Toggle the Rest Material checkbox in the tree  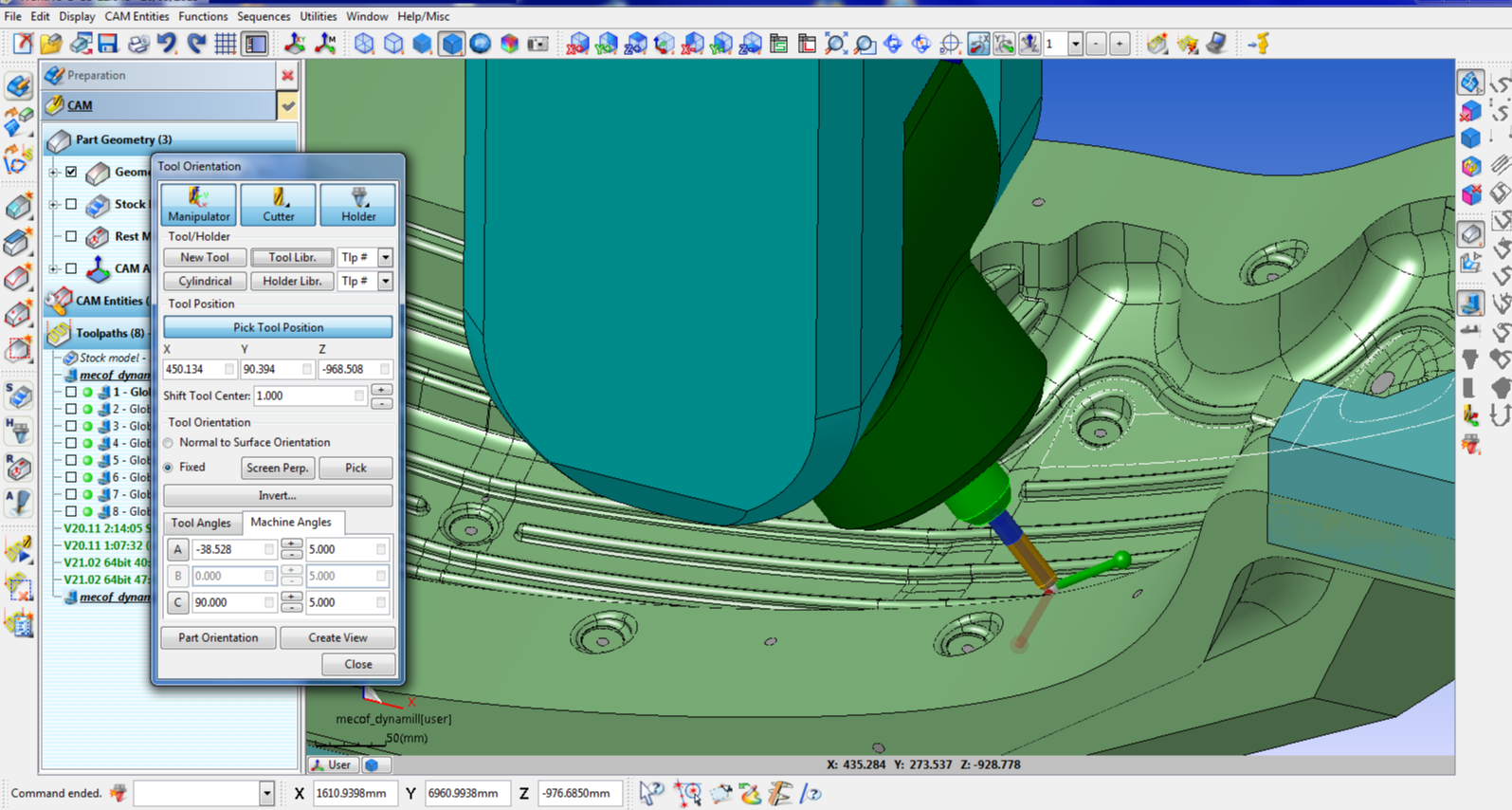71,236
